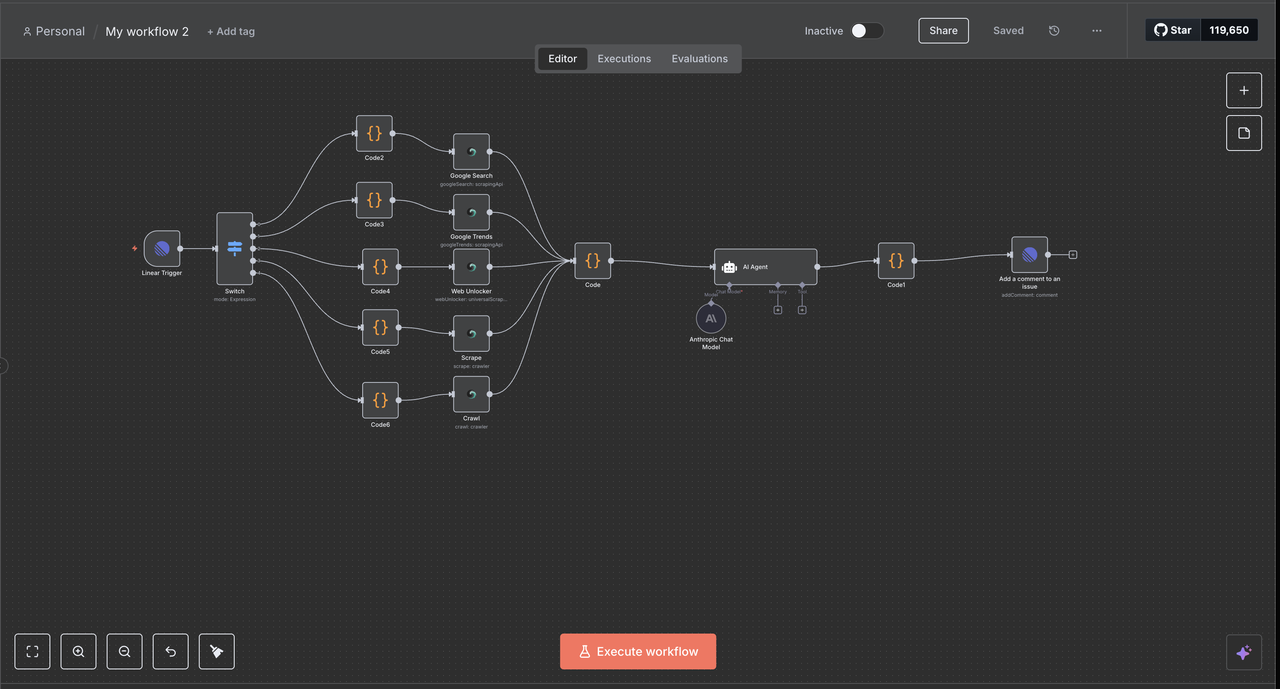1280x689 pixels.
Task: Zoom out of the canvas
Action: pyautogui.click(x=124, y=651)
